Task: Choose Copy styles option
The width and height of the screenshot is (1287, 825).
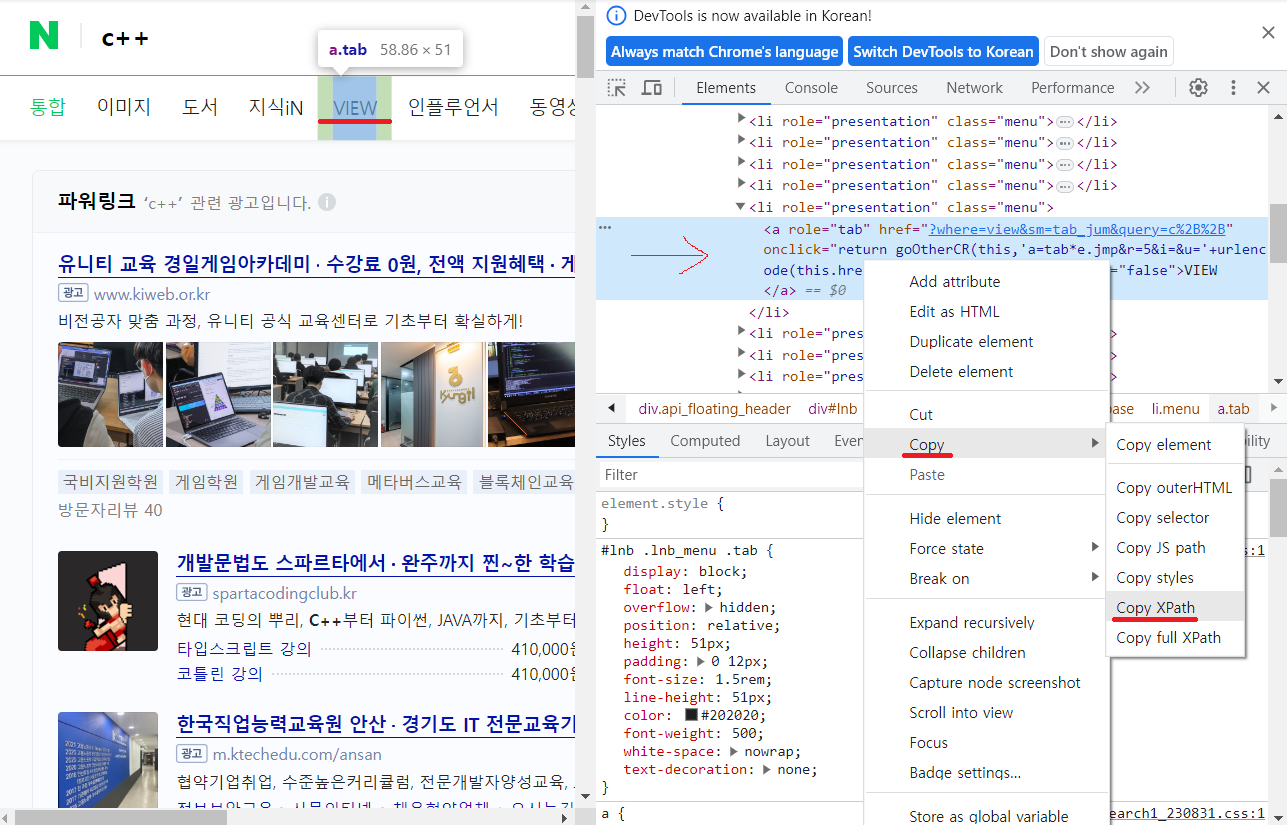Action: (x=1175, y=577)
